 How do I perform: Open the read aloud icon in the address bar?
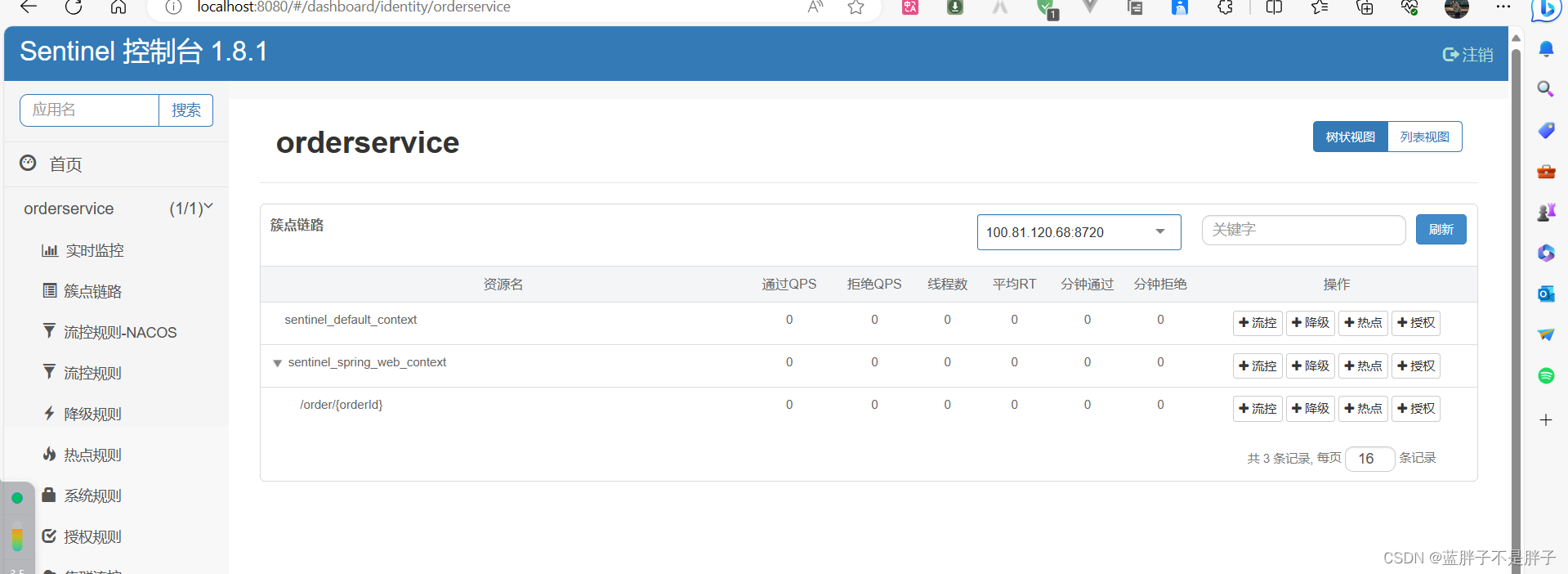coord(815,7)
